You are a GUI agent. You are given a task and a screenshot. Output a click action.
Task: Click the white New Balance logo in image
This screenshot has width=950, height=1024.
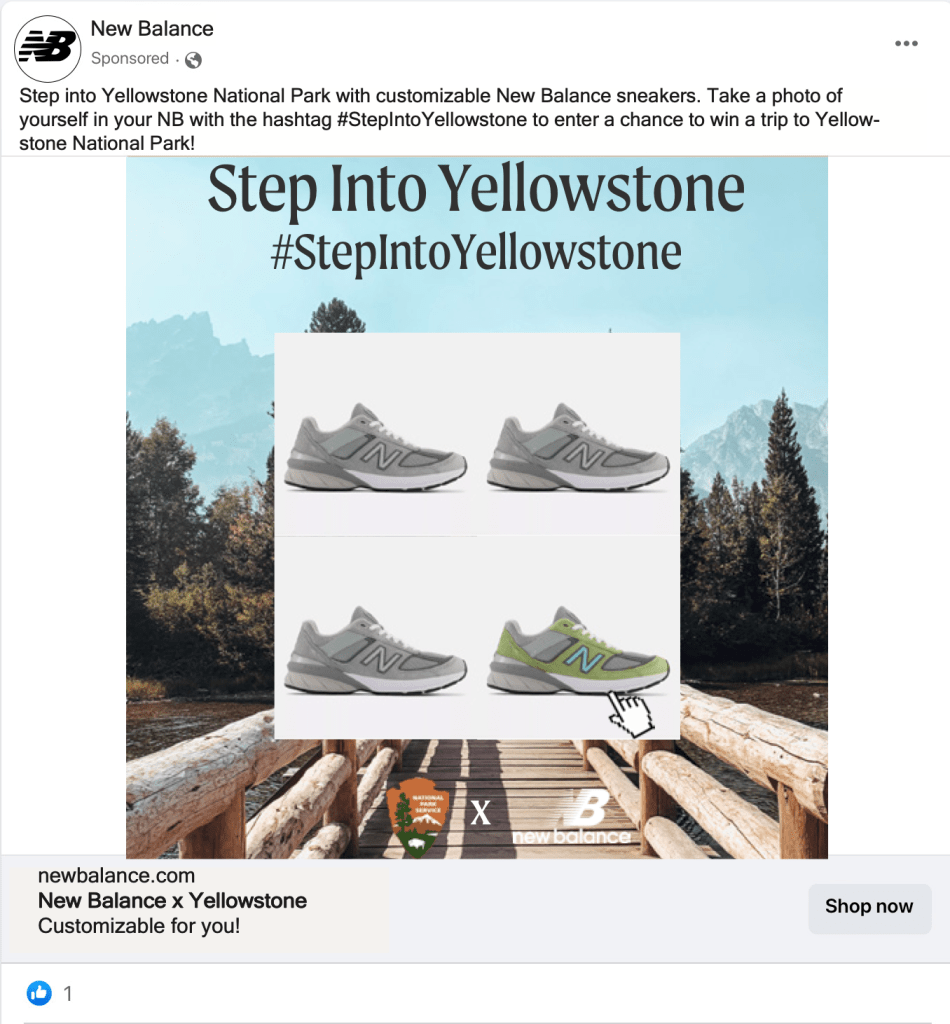(x=571, y=816)
